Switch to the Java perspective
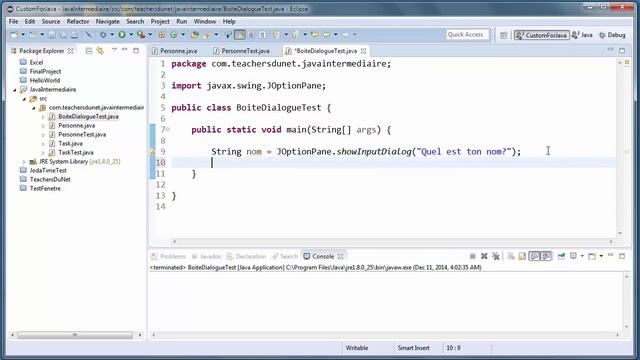Screen dimensions: 640x360 [x=582, y=35]
